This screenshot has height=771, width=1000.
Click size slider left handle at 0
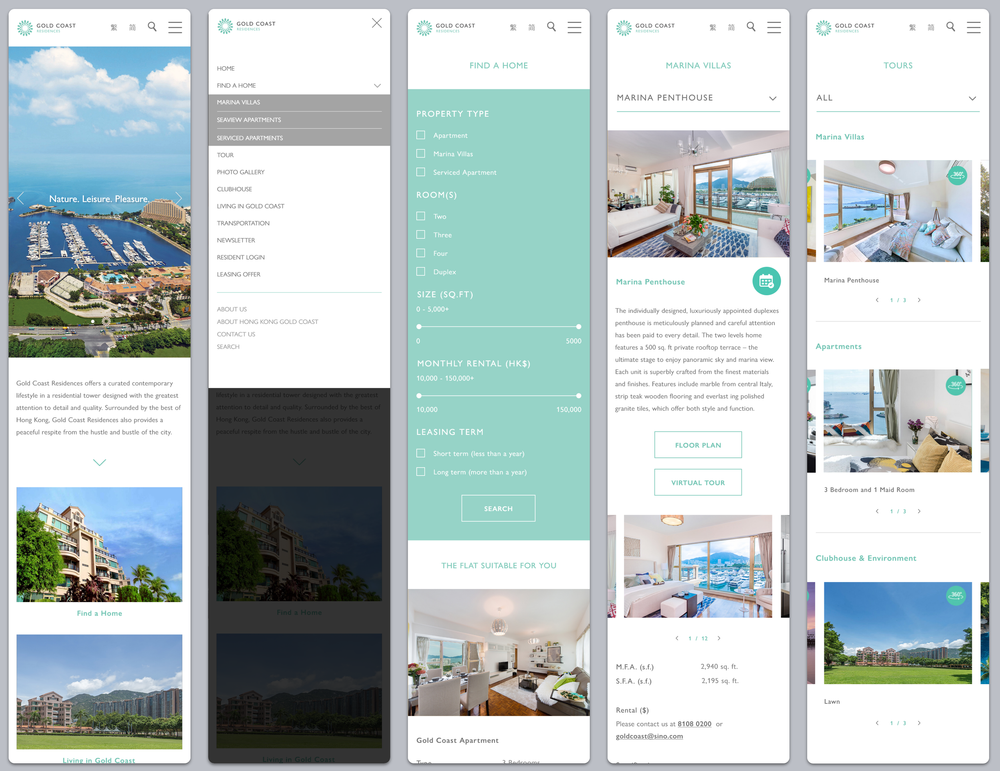419,327
